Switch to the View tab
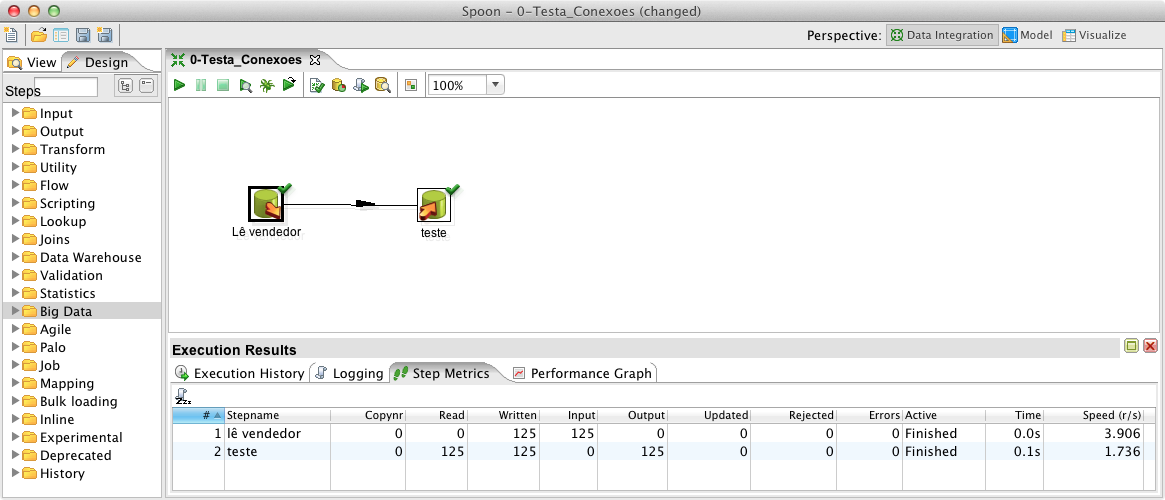This screenshot has width=1165, height=500. (x=32, y=62)
